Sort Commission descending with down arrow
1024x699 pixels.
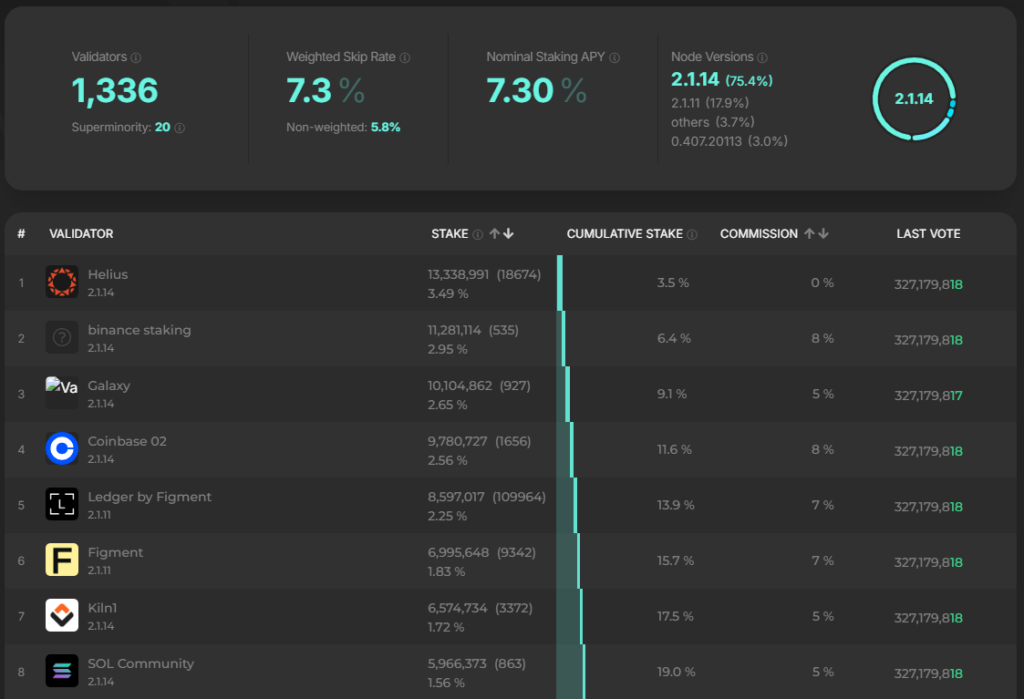[824, 233]
